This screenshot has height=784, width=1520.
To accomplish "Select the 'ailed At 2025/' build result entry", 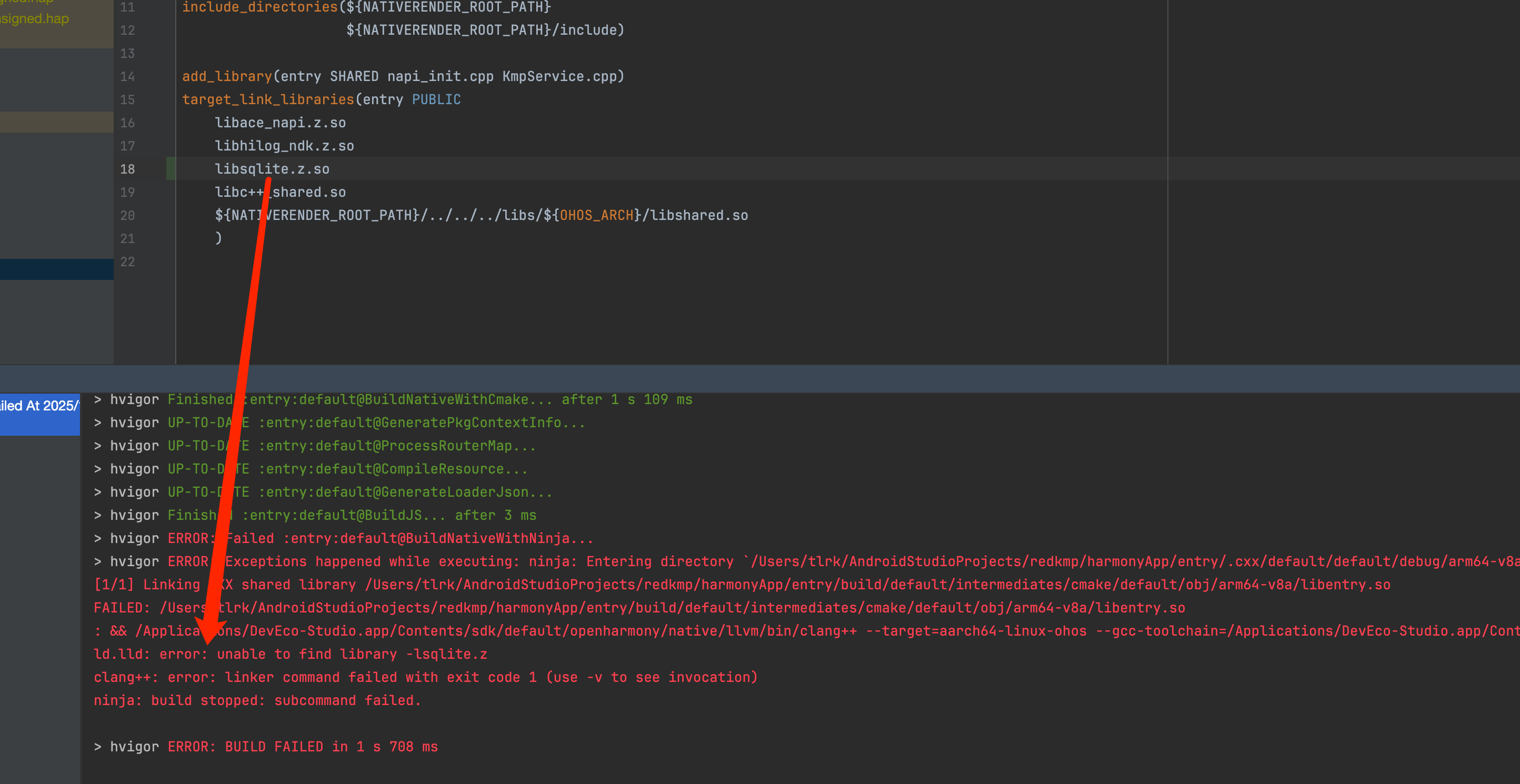I will point(39,414).
